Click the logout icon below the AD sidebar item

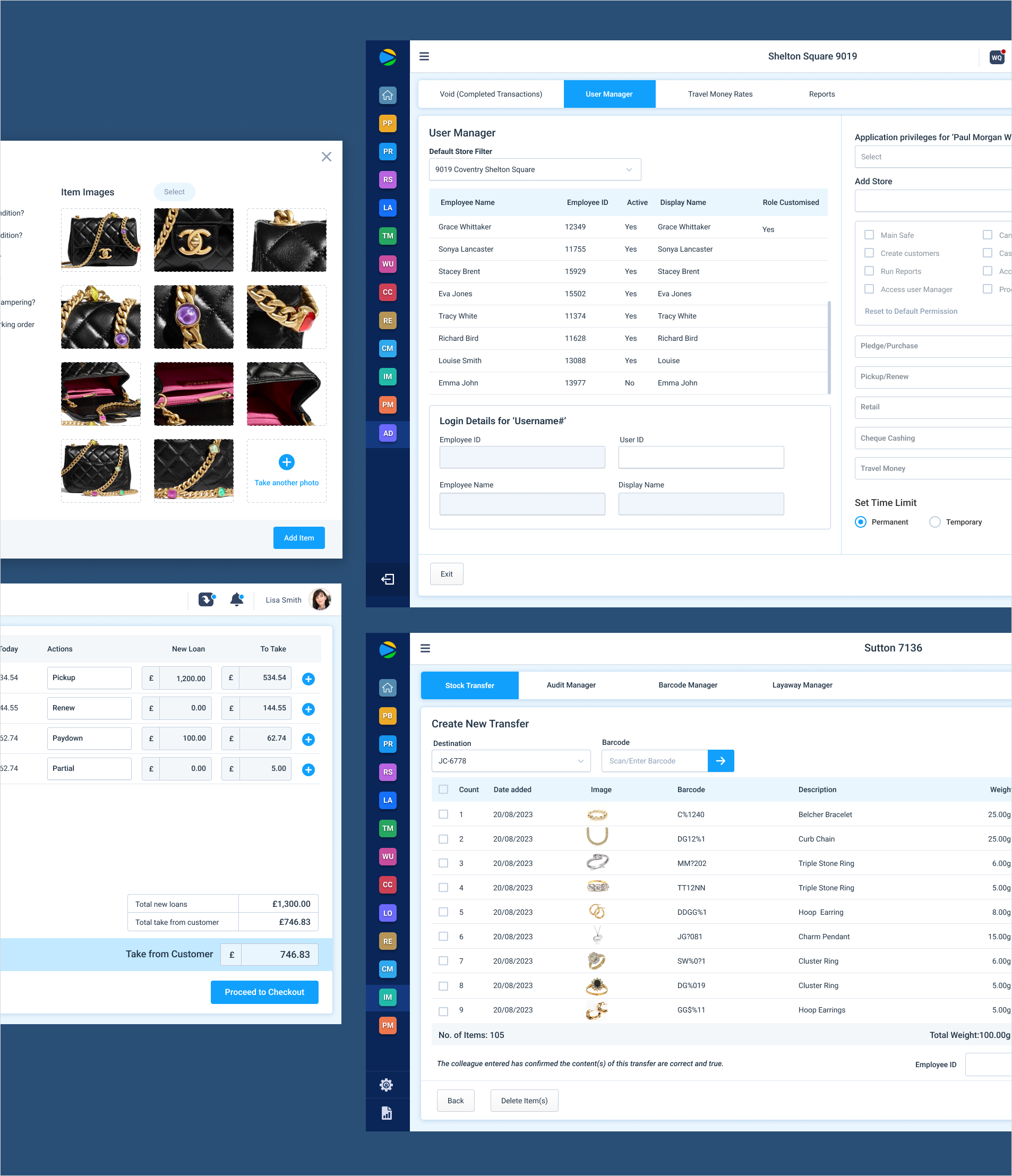click(x=388, y=579)
